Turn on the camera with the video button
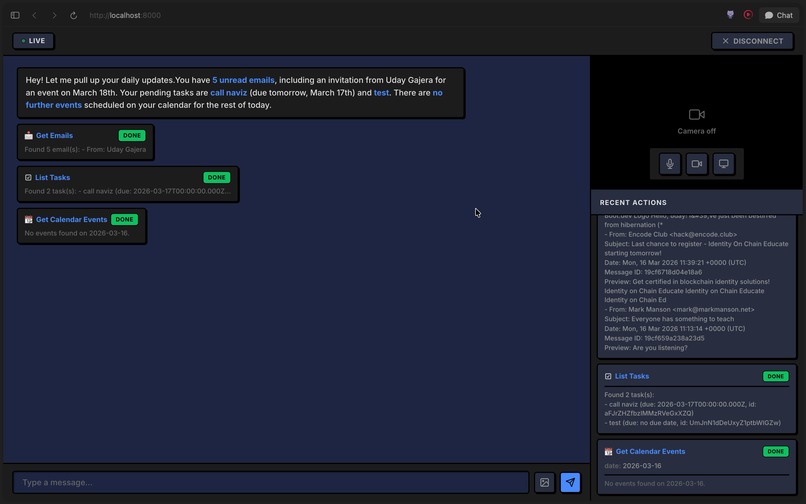The image size is (806, 504). 697,164
